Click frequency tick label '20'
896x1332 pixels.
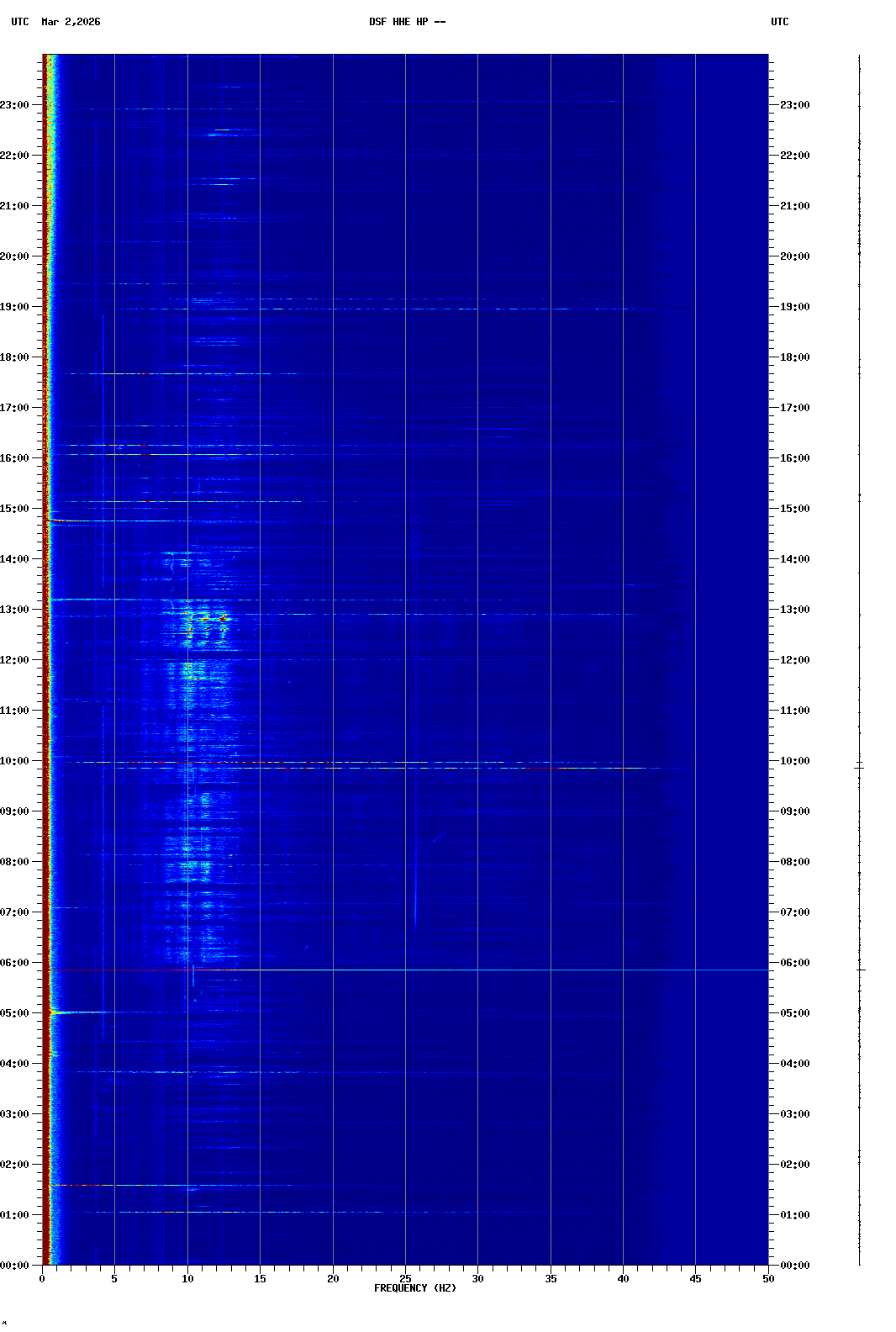pyautogui.click(x=333, y=1279)
